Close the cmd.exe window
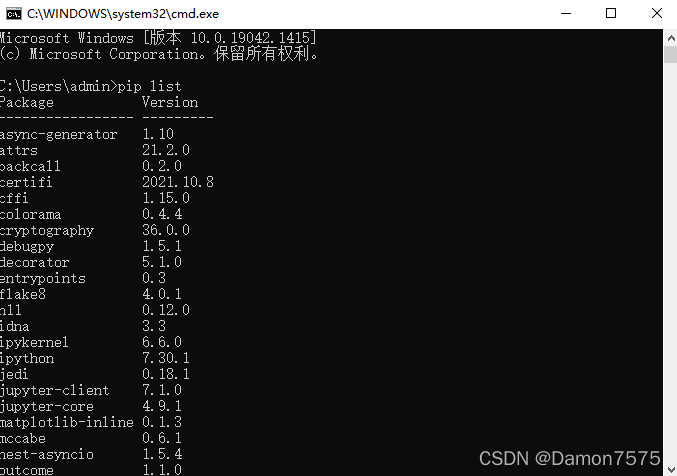 (x=657, y=13)
